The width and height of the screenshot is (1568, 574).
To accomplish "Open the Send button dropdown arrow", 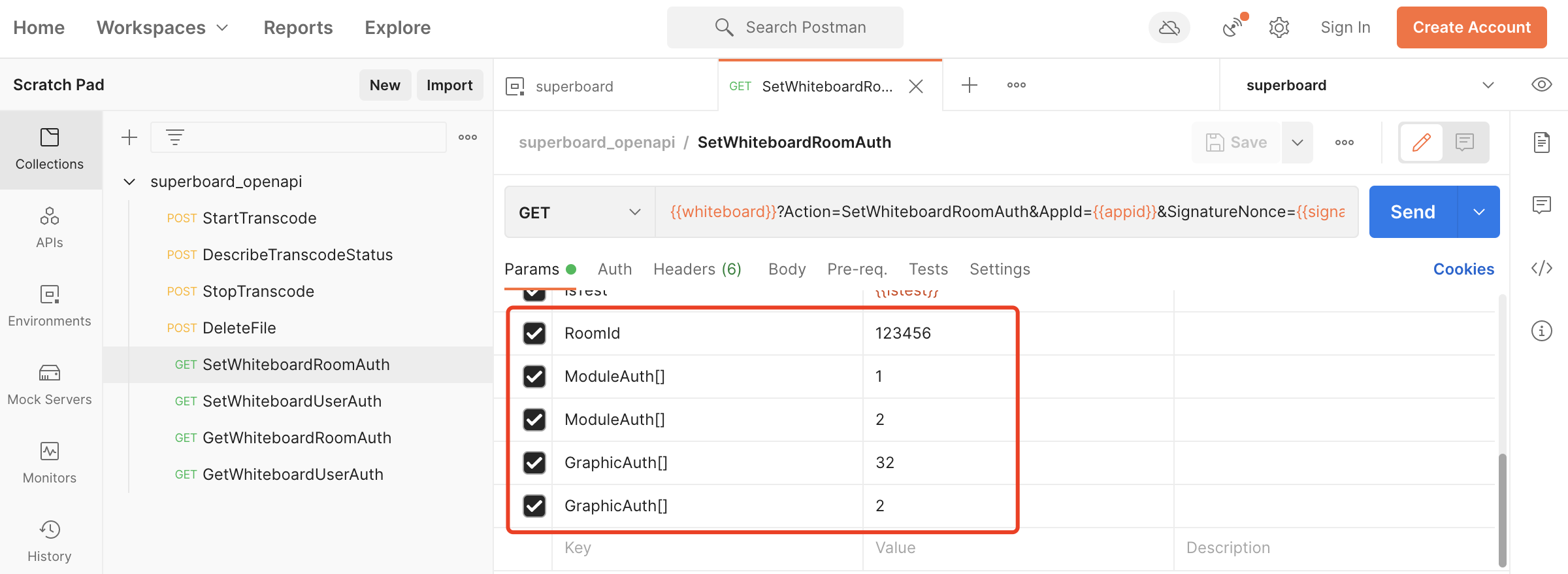I will [1479, 212].
